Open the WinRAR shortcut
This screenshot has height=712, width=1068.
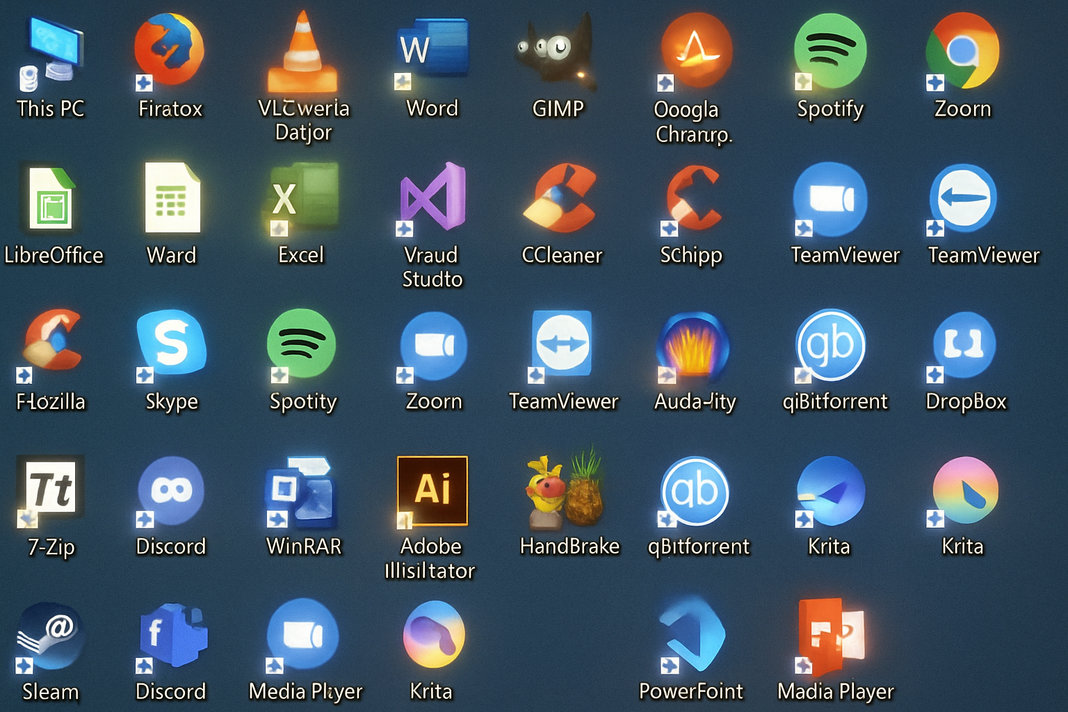(x=300, y=491)
